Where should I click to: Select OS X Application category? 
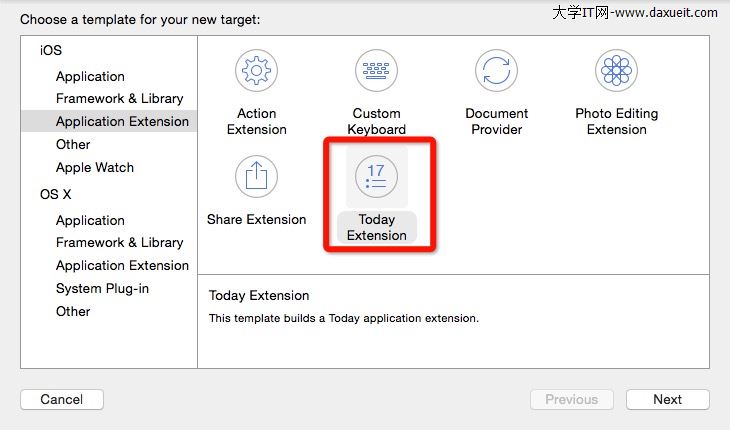[90, 220]
